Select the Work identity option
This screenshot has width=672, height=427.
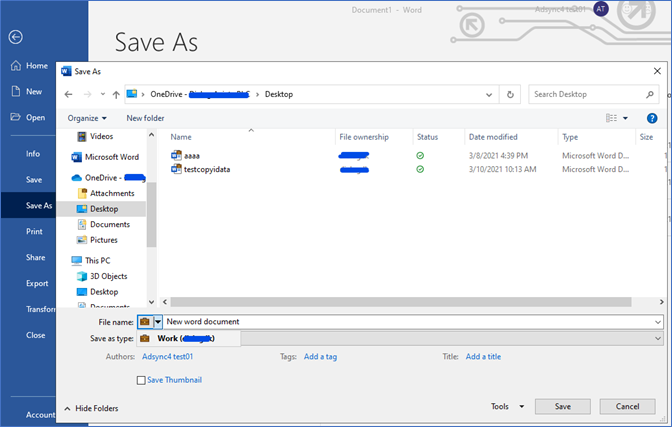(189, 339)
